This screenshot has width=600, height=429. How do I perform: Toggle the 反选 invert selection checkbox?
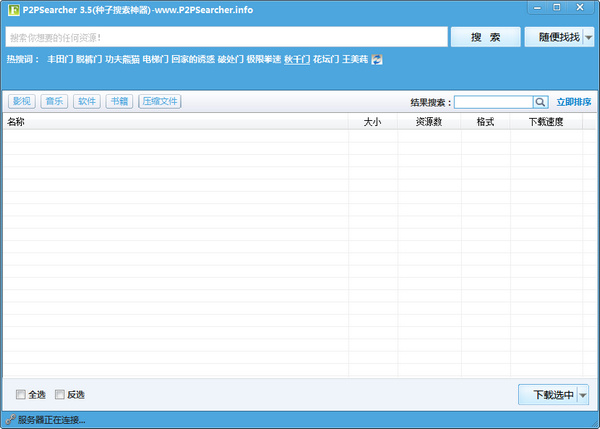[60, 394]
